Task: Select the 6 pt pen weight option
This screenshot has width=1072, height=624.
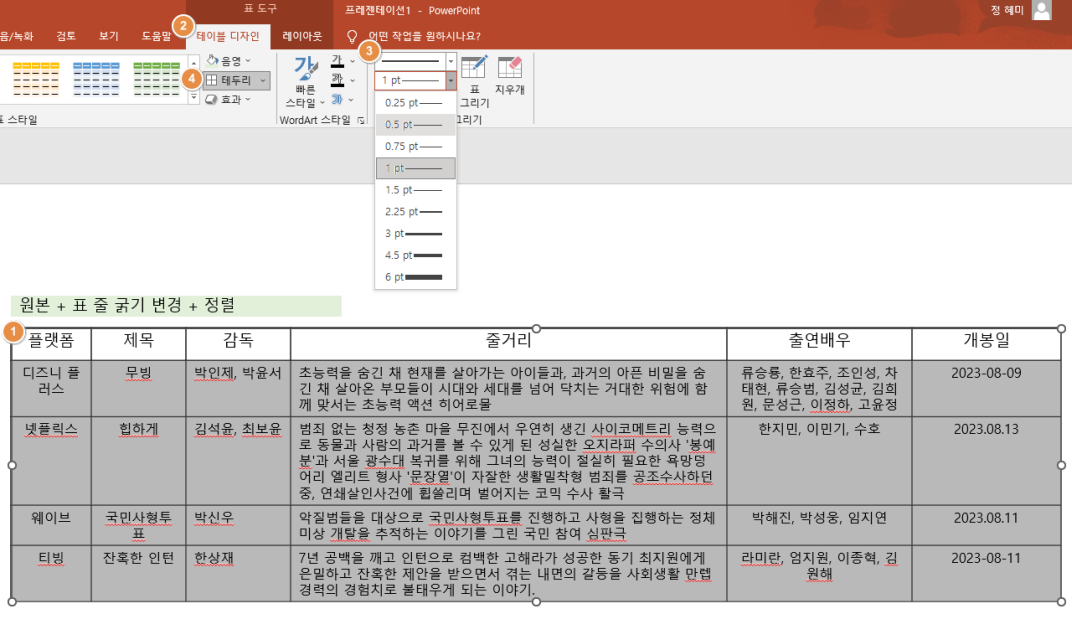Action: point(413,277)
